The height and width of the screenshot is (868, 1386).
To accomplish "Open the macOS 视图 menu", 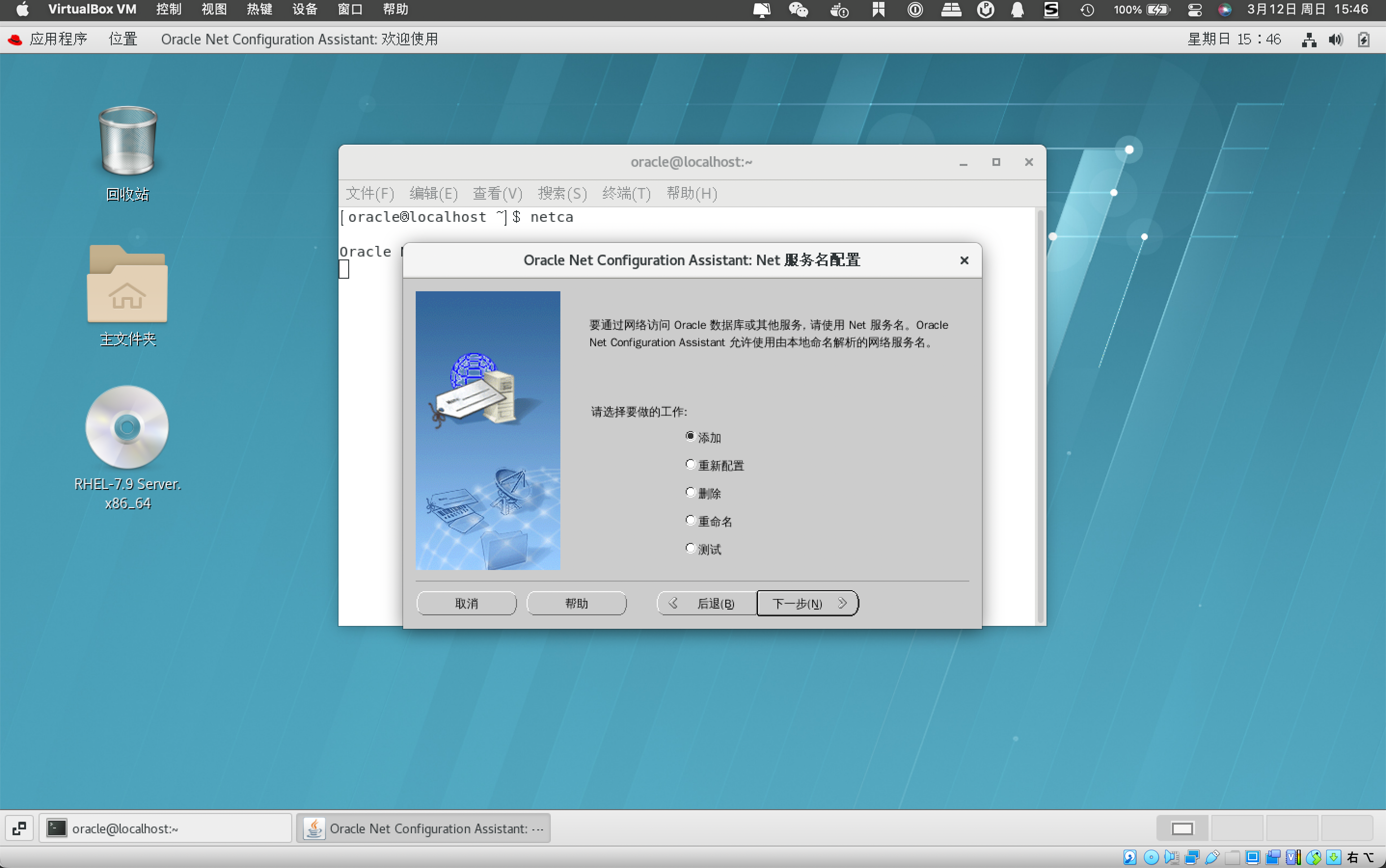I will coord(214,9).
